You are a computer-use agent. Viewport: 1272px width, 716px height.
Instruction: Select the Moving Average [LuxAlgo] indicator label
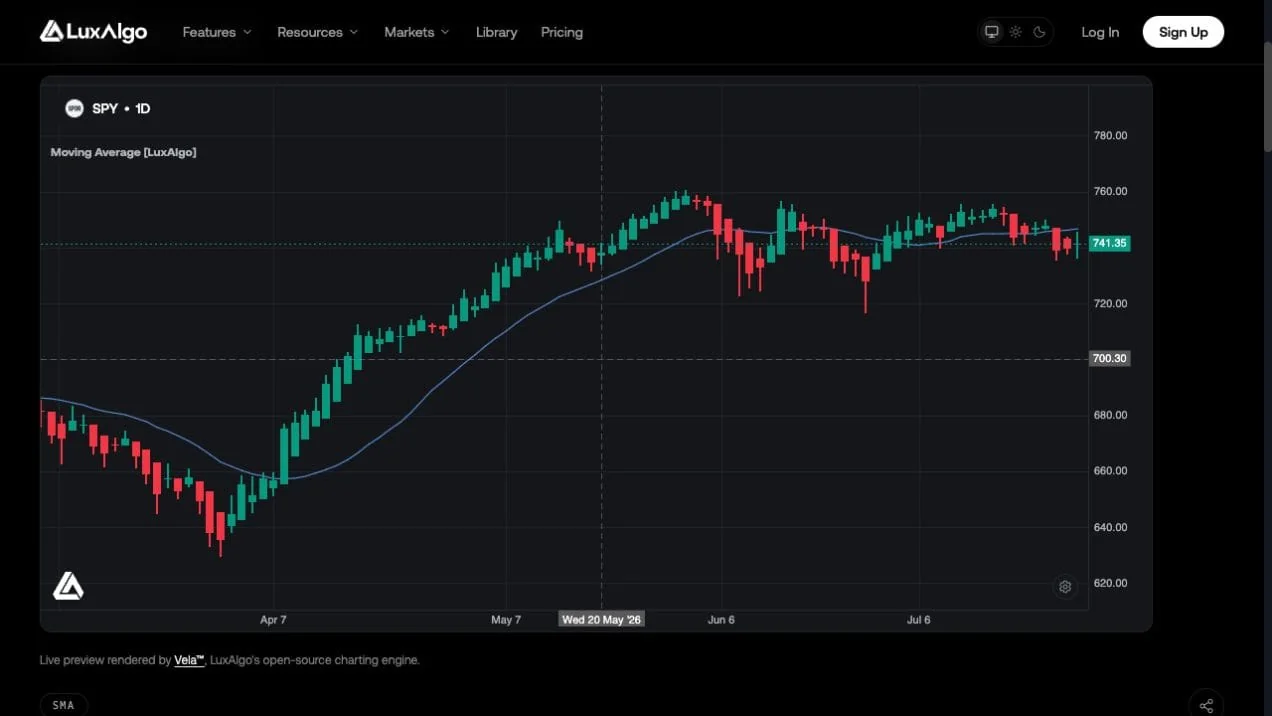pyautogui.click(x=123, y=152)
